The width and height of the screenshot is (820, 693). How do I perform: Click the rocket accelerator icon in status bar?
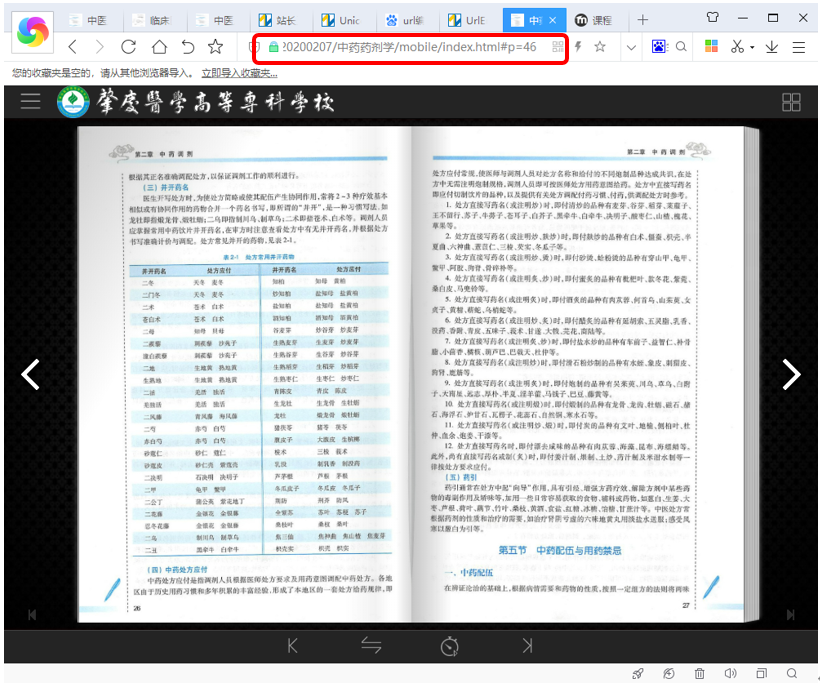tap(637, 674)
